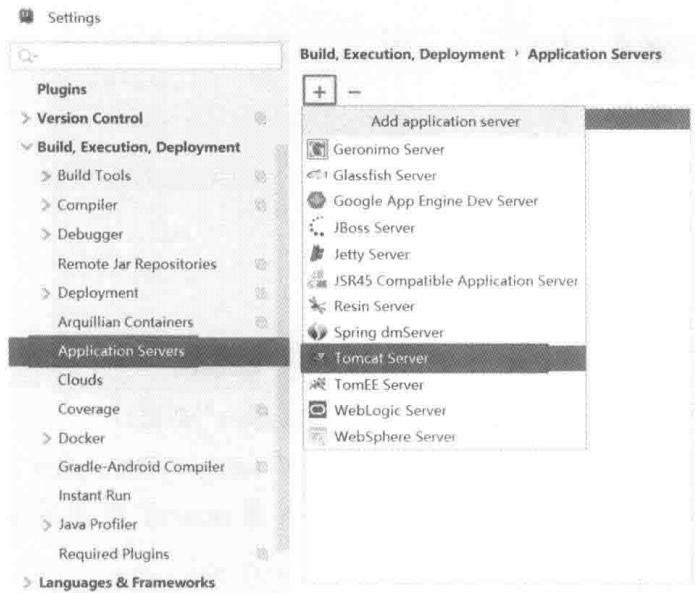Viewport: 695px width, 593px height.
Task: Click the plus button to add server
Action: (x=320, y=91)
